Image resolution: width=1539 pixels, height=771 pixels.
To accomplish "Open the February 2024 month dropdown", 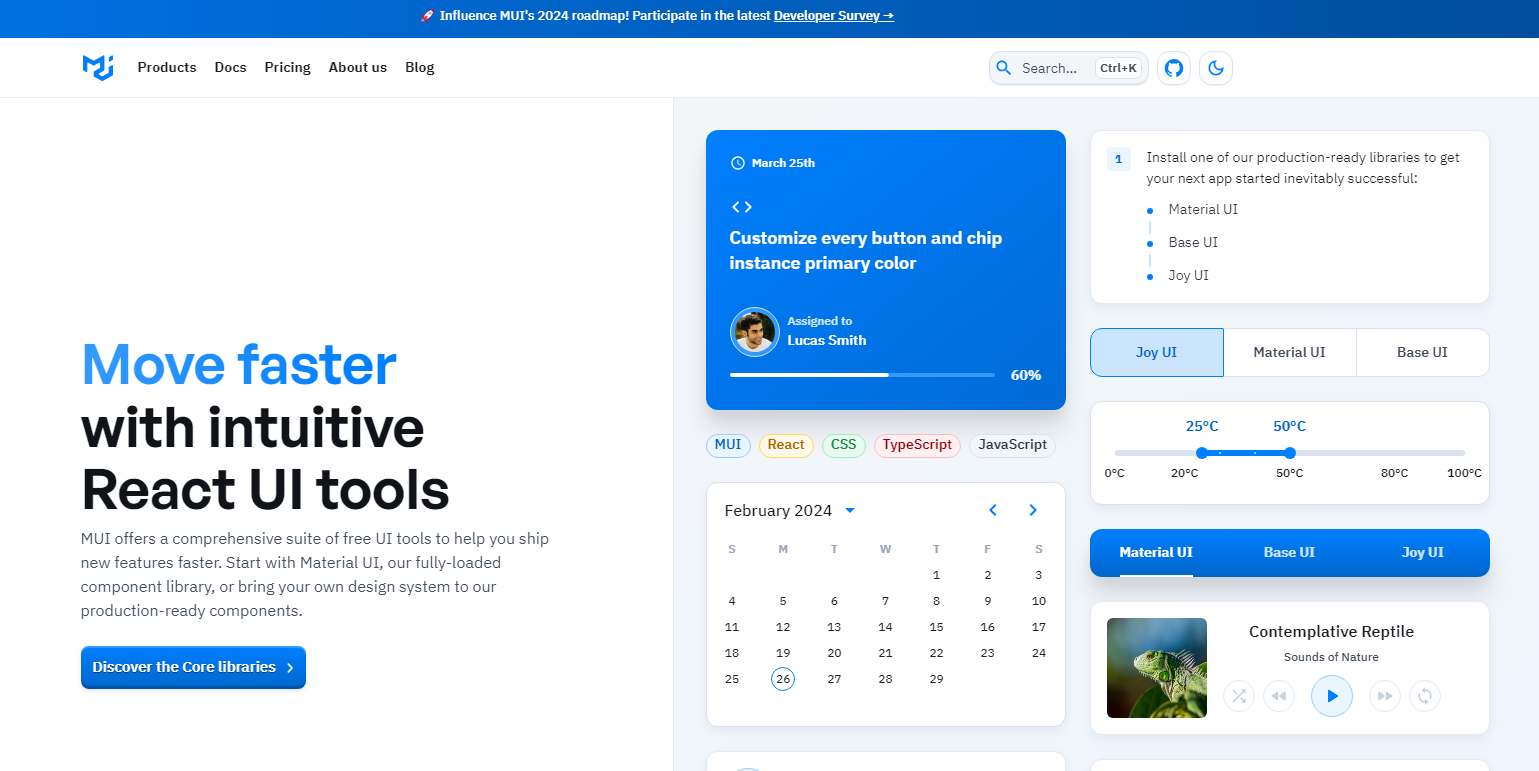I will [850, 510].
